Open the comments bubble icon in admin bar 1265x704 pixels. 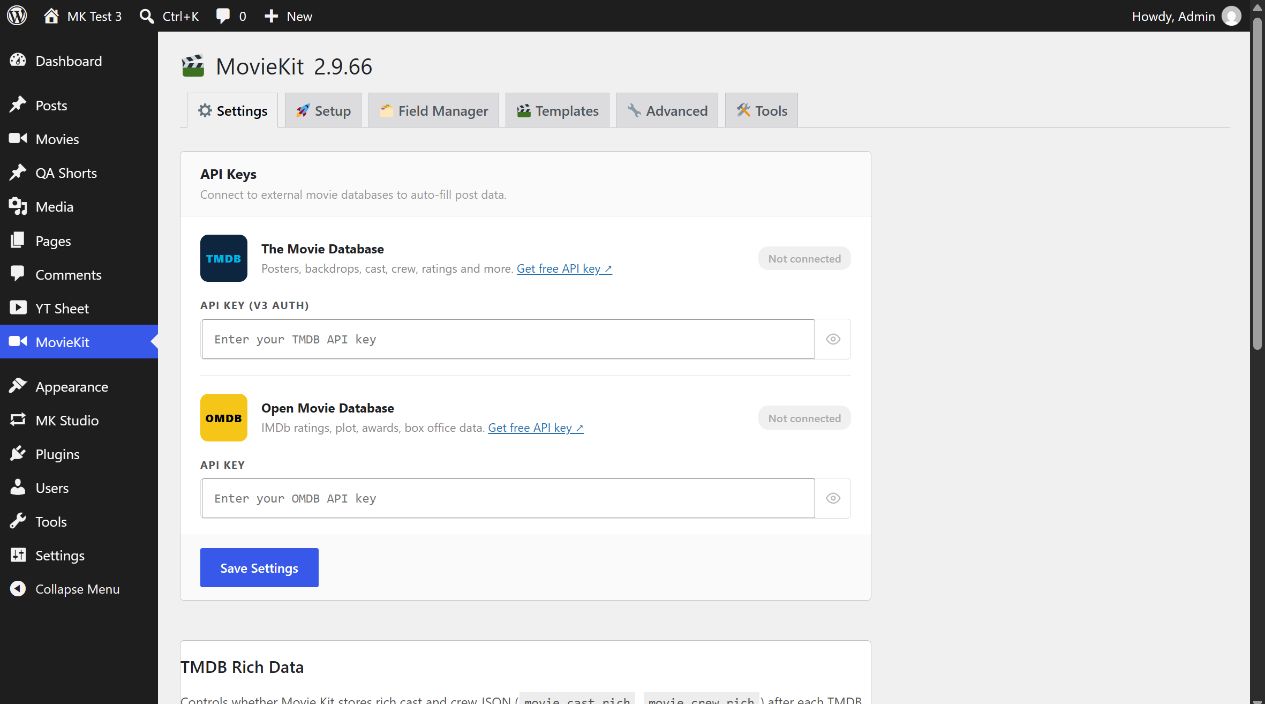tap(223, 16)
